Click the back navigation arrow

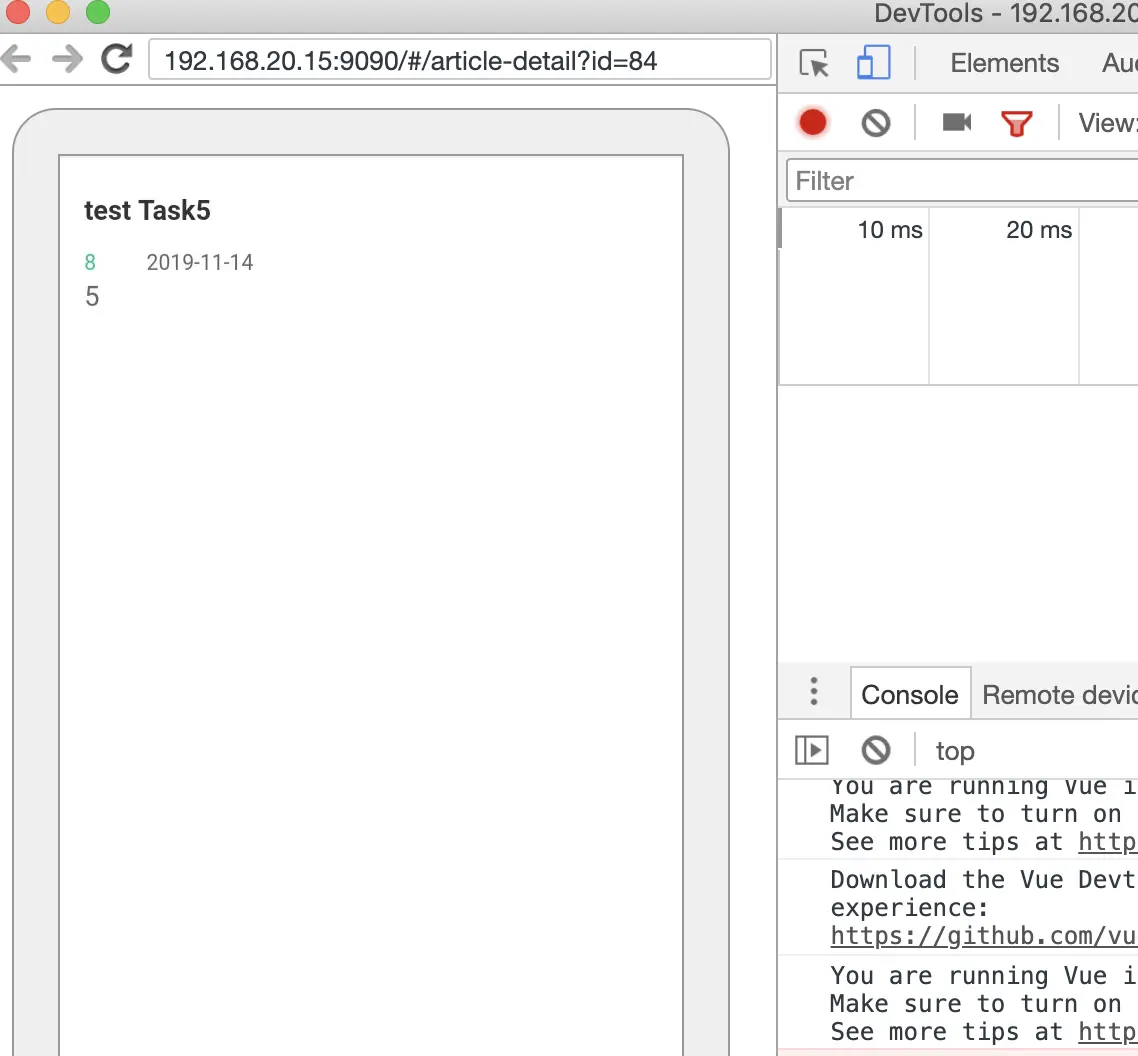[x=16, y=60]
